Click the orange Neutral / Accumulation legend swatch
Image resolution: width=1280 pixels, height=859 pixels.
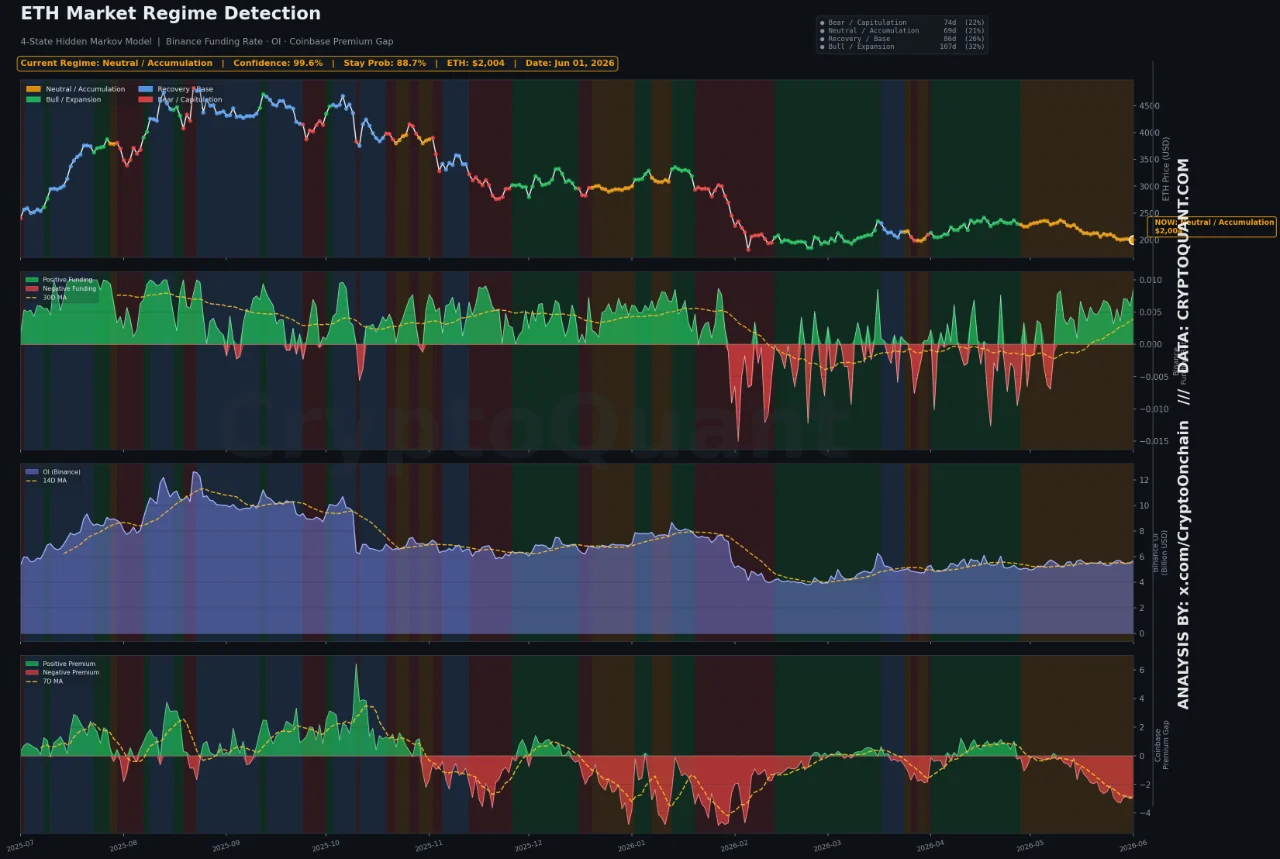click(x=33, y=89)
